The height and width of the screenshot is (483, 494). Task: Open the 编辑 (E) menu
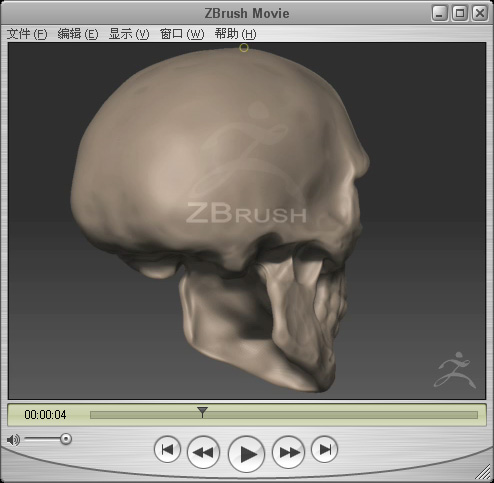point(78,34)
